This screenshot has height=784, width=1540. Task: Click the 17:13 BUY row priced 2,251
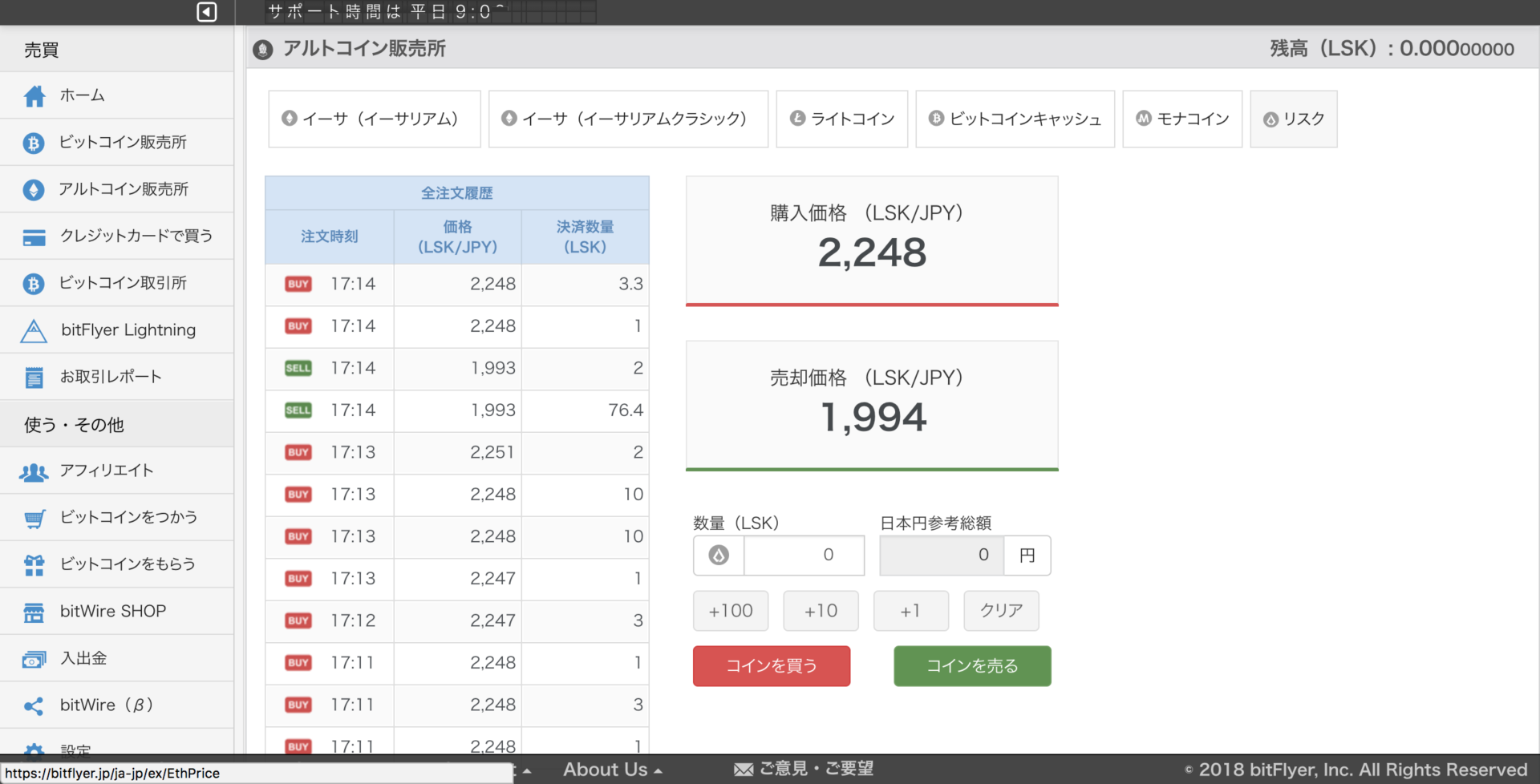[x=457, y=452]
